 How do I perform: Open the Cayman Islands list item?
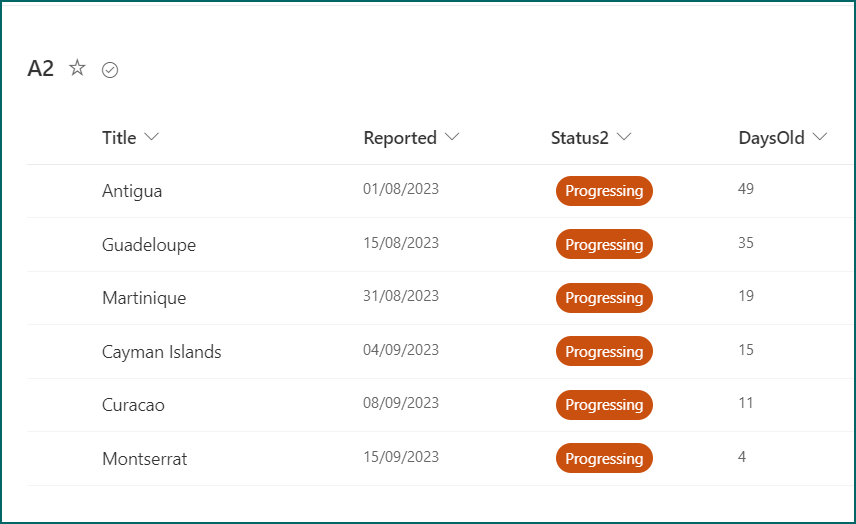pos(162,352)
